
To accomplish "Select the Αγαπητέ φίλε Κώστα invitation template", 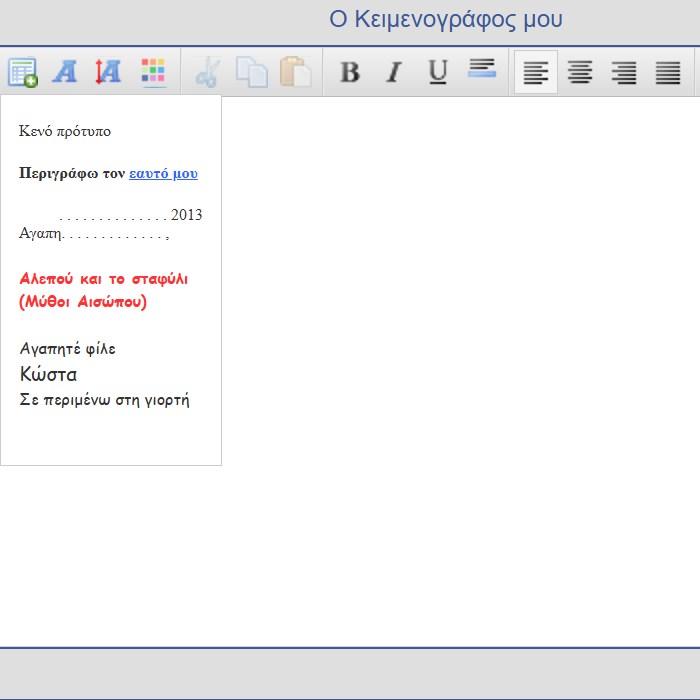I will click(x=104, y=374).
